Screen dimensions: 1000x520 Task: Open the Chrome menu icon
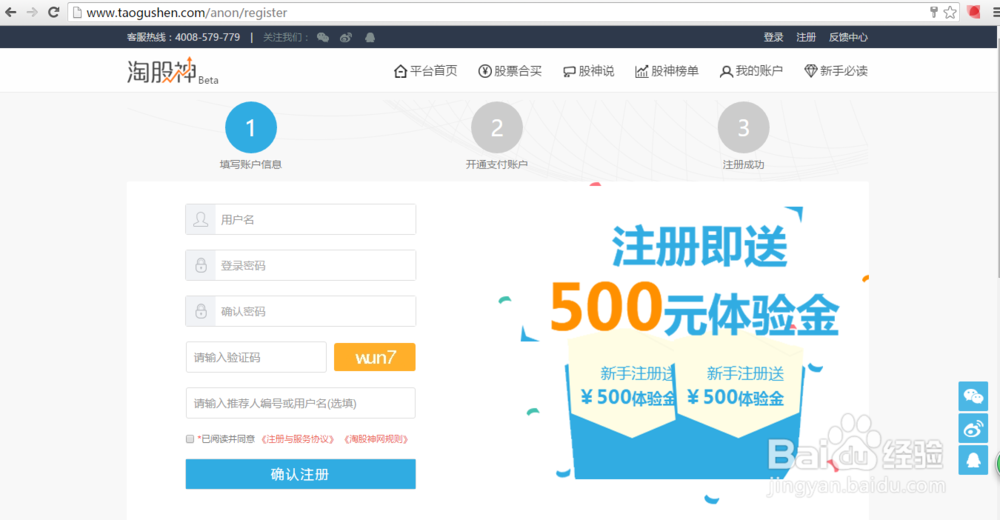(x=996, y=12)
